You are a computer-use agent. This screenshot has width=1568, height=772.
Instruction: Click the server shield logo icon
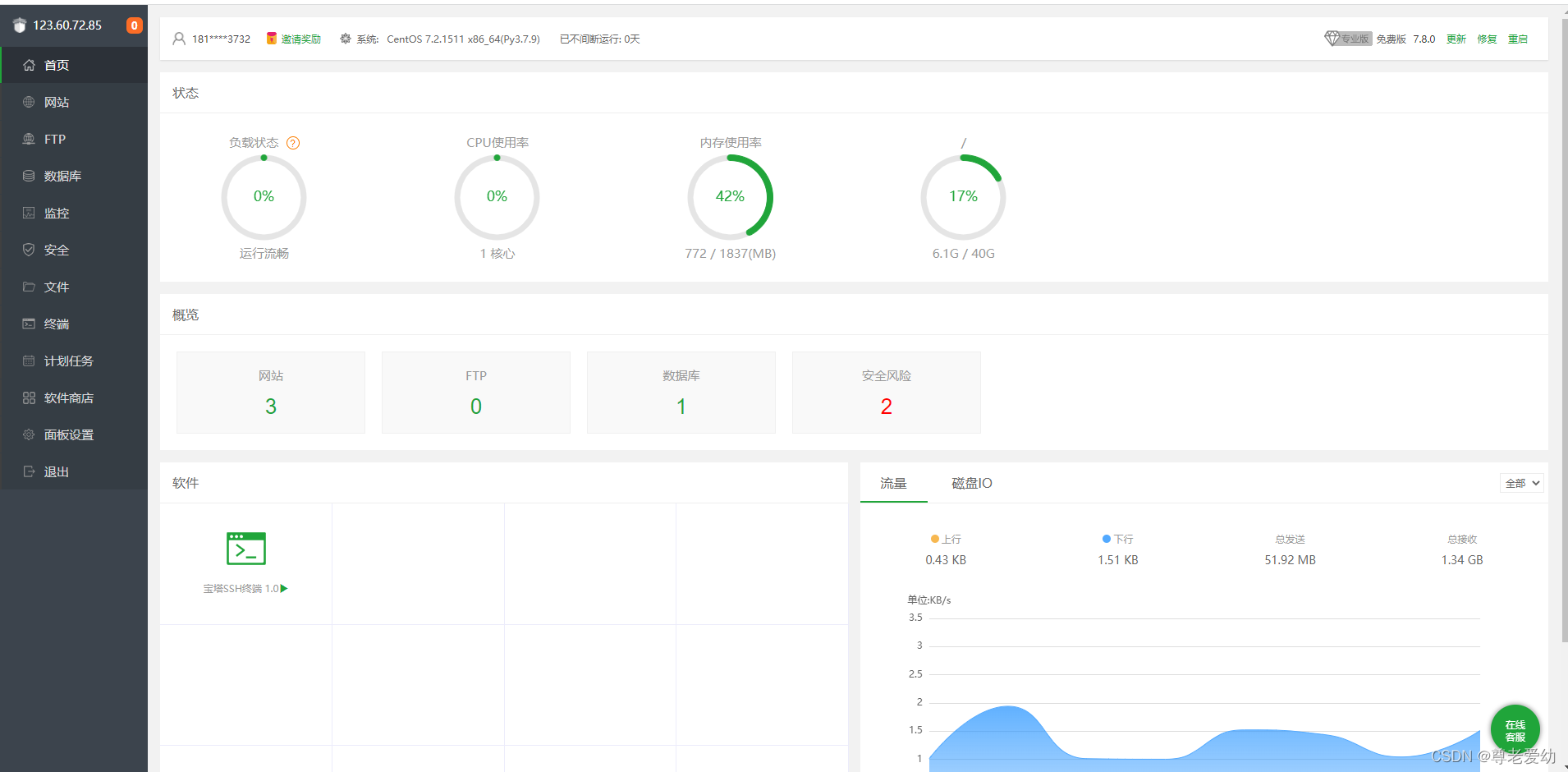point(20,25)
